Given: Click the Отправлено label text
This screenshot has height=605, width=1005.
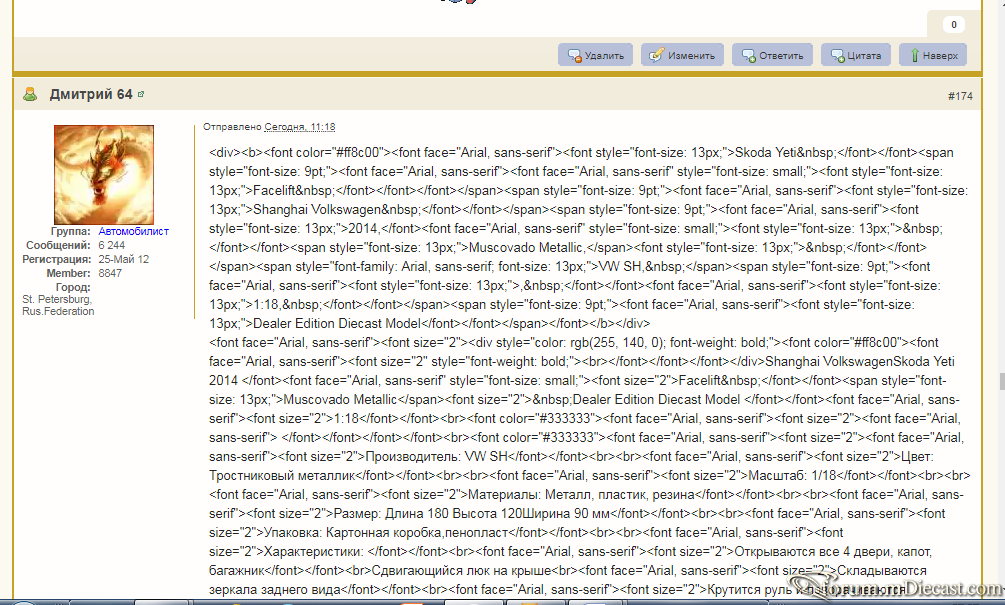Looking at the screenshot, I should 233,127.
